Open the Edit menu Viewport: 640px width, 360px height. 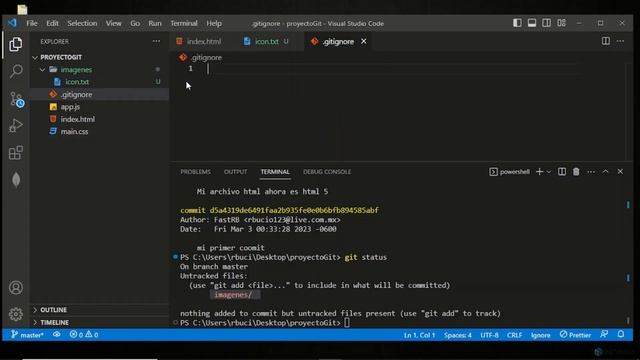[52, 23]
